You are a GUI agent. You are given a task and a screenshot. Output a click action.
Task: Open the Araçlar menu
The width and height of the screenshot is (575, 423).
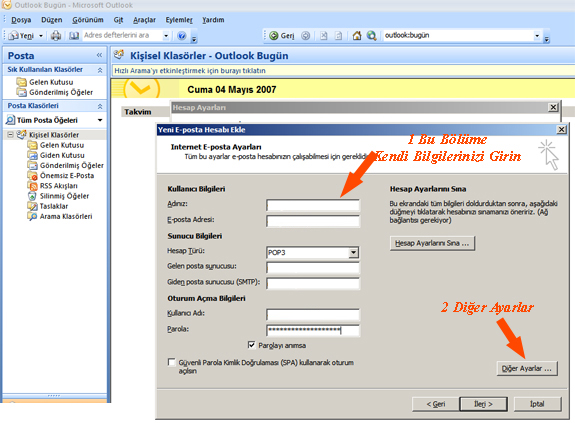click(x=144, y=20)
